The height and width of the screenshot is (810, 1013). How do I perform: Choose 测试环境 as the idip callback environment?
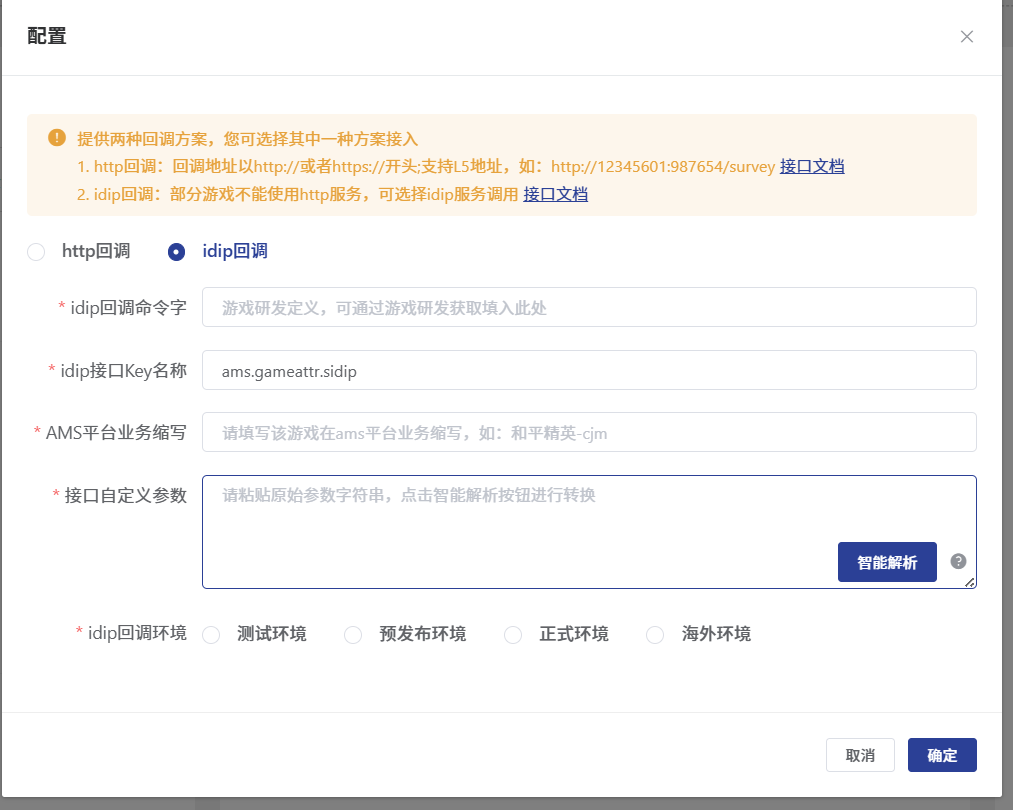[x=211, y=635]
